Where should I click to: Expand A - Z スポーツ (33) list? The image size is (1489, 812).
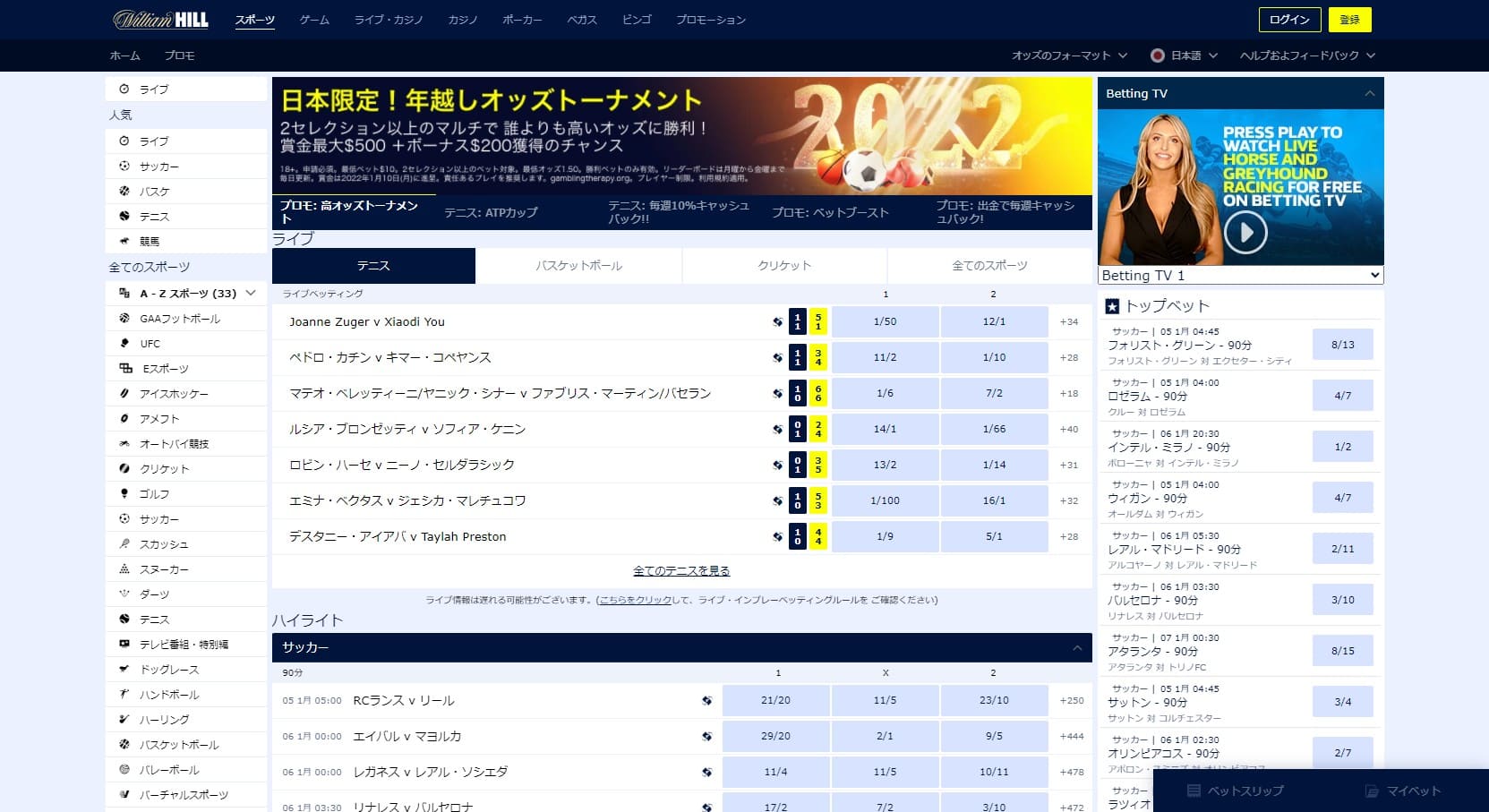(x=251, y=293)
